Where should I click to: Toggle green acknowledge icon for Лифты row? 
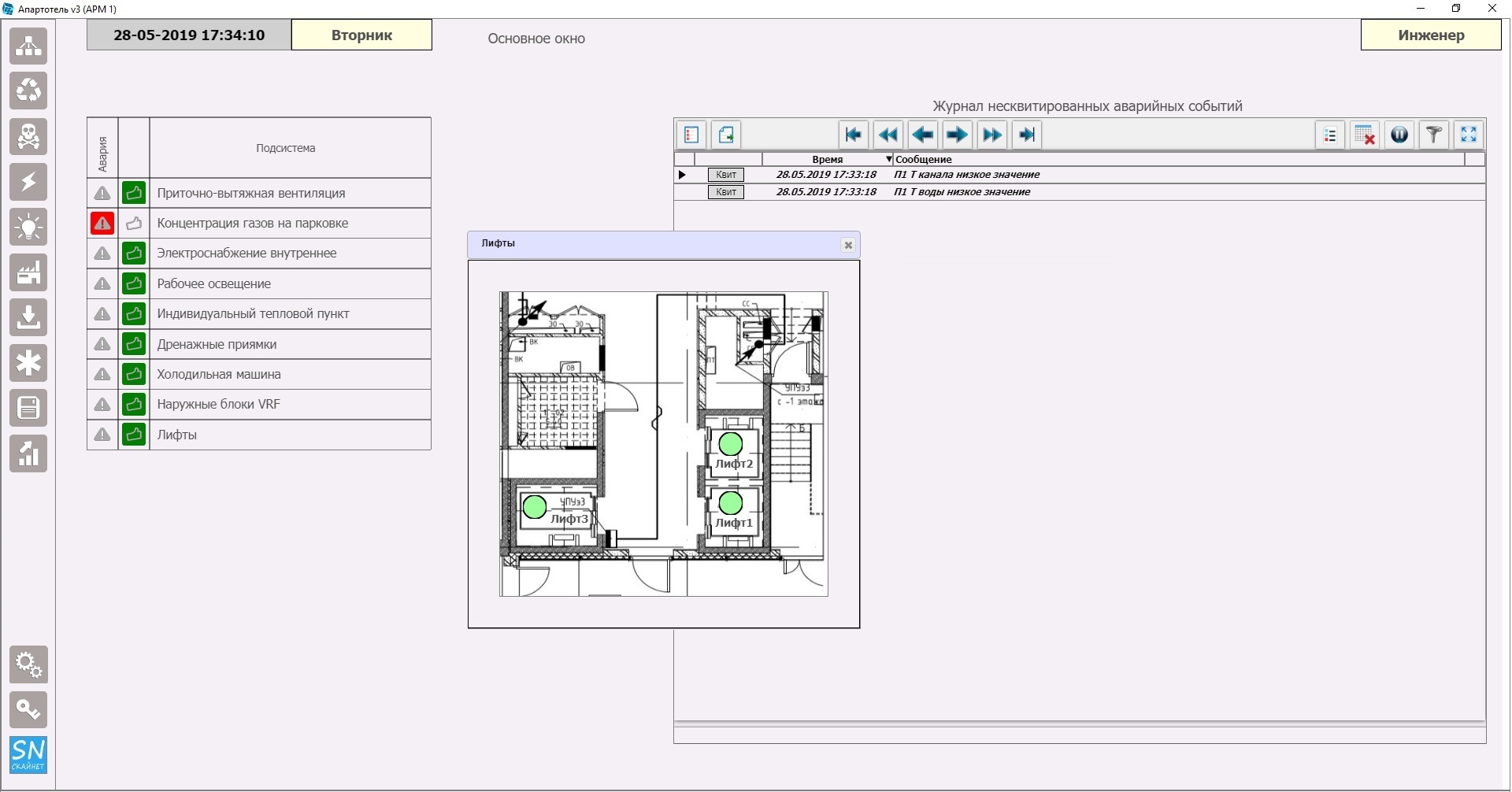[x=134, y=435]
